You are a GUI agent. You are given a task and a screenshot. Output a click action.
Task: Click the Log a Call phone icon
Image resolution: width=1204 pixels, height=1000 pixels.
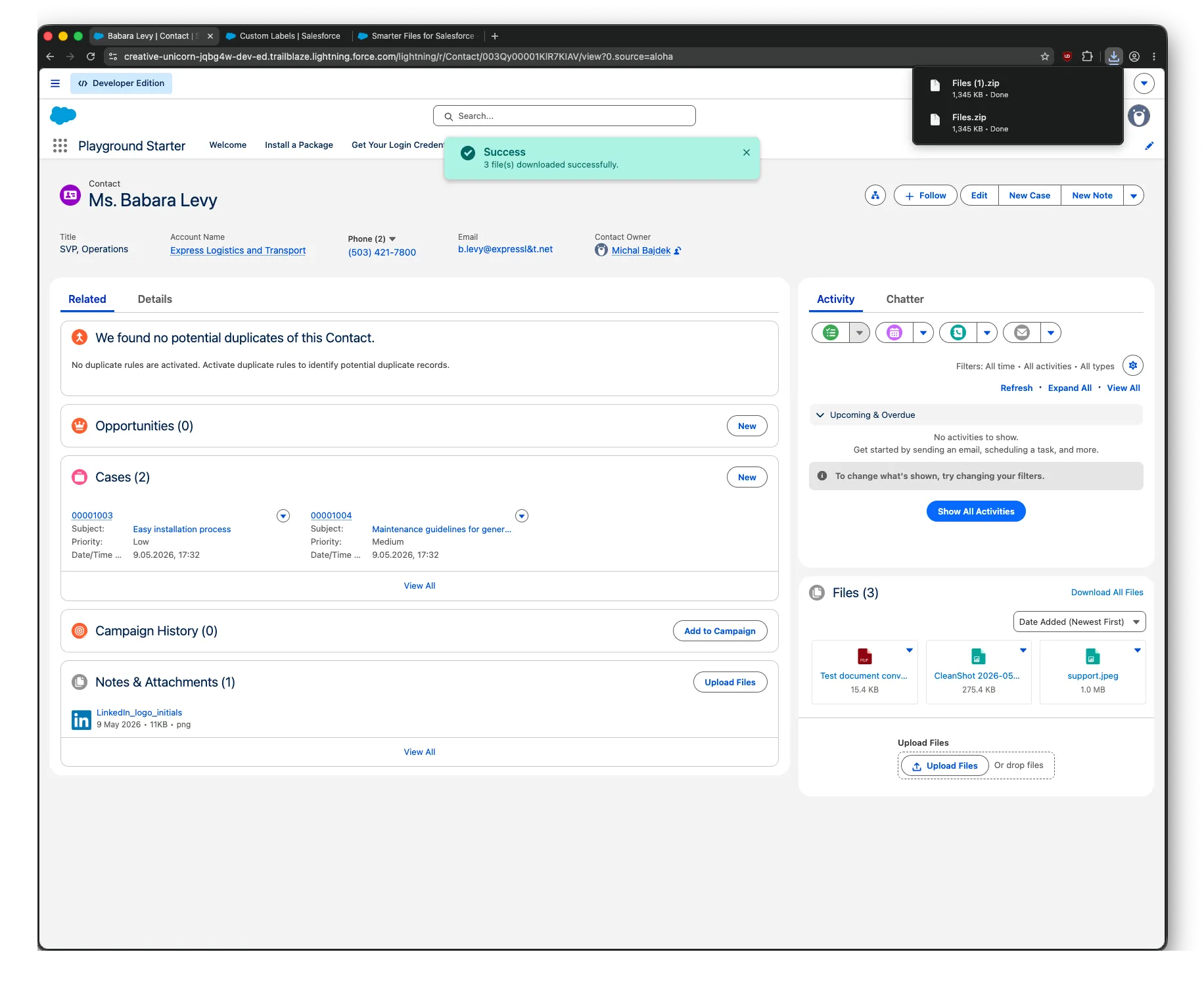click(958, 332)
